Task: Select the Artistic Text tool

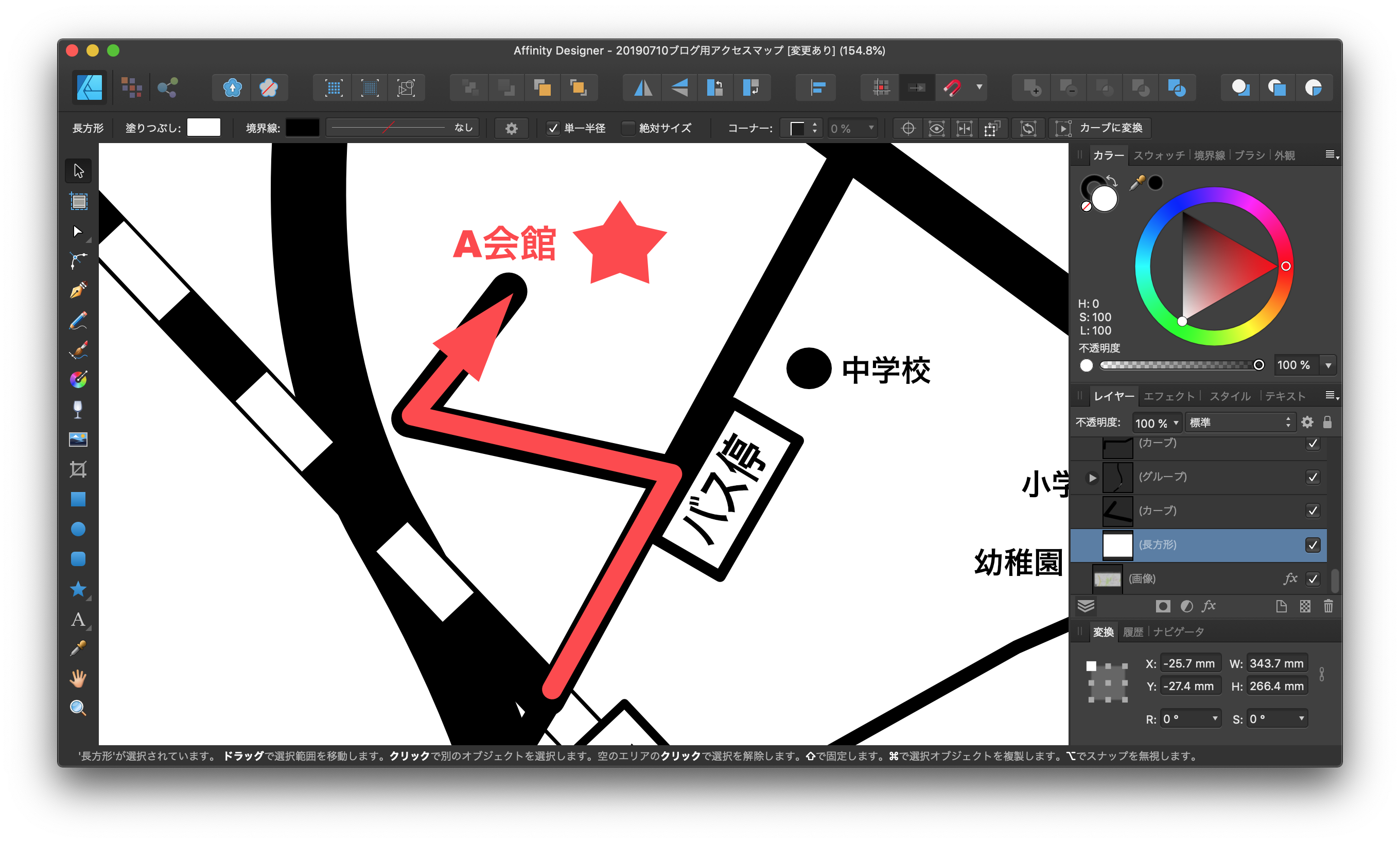Action: pos(78,619)
